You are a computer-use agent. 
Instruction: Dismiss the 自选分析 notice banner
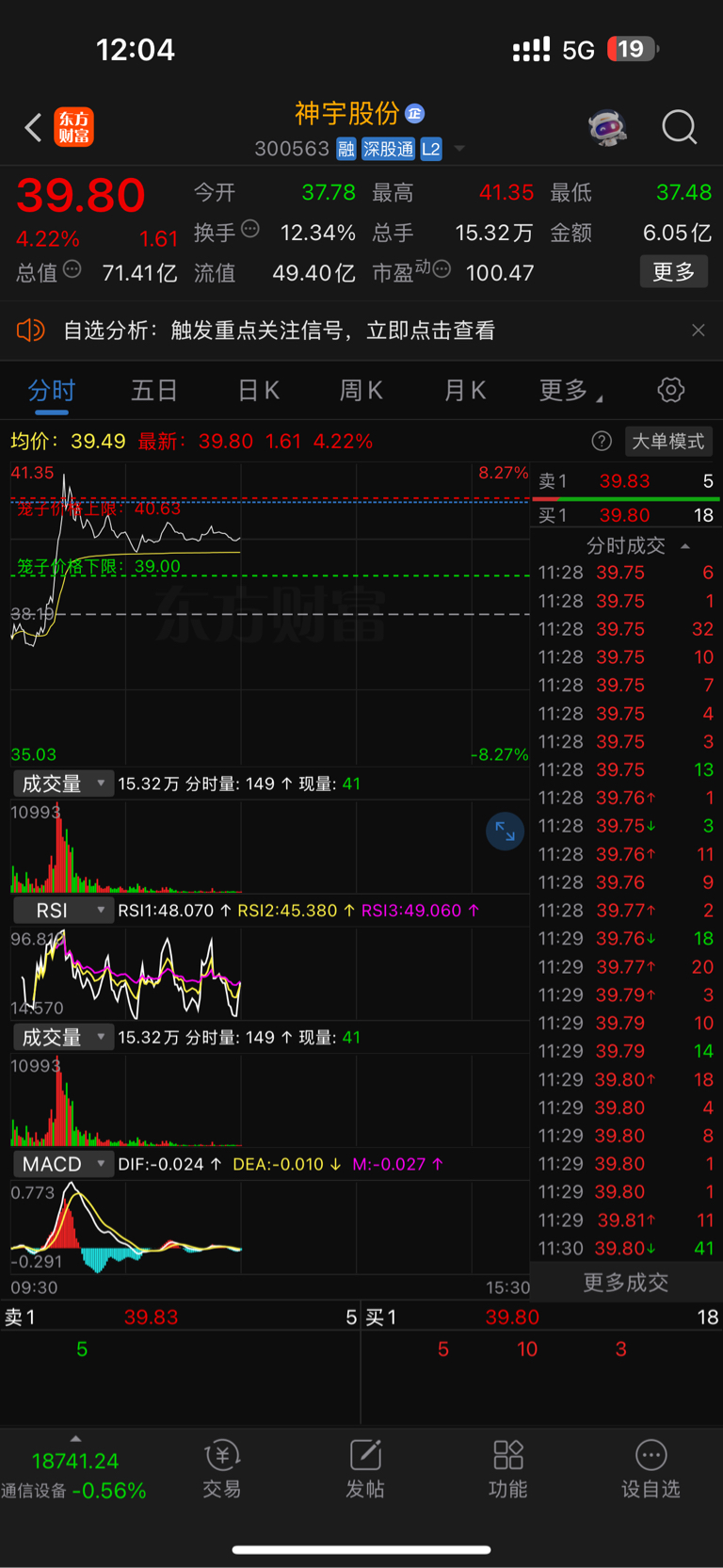point(698,331)
